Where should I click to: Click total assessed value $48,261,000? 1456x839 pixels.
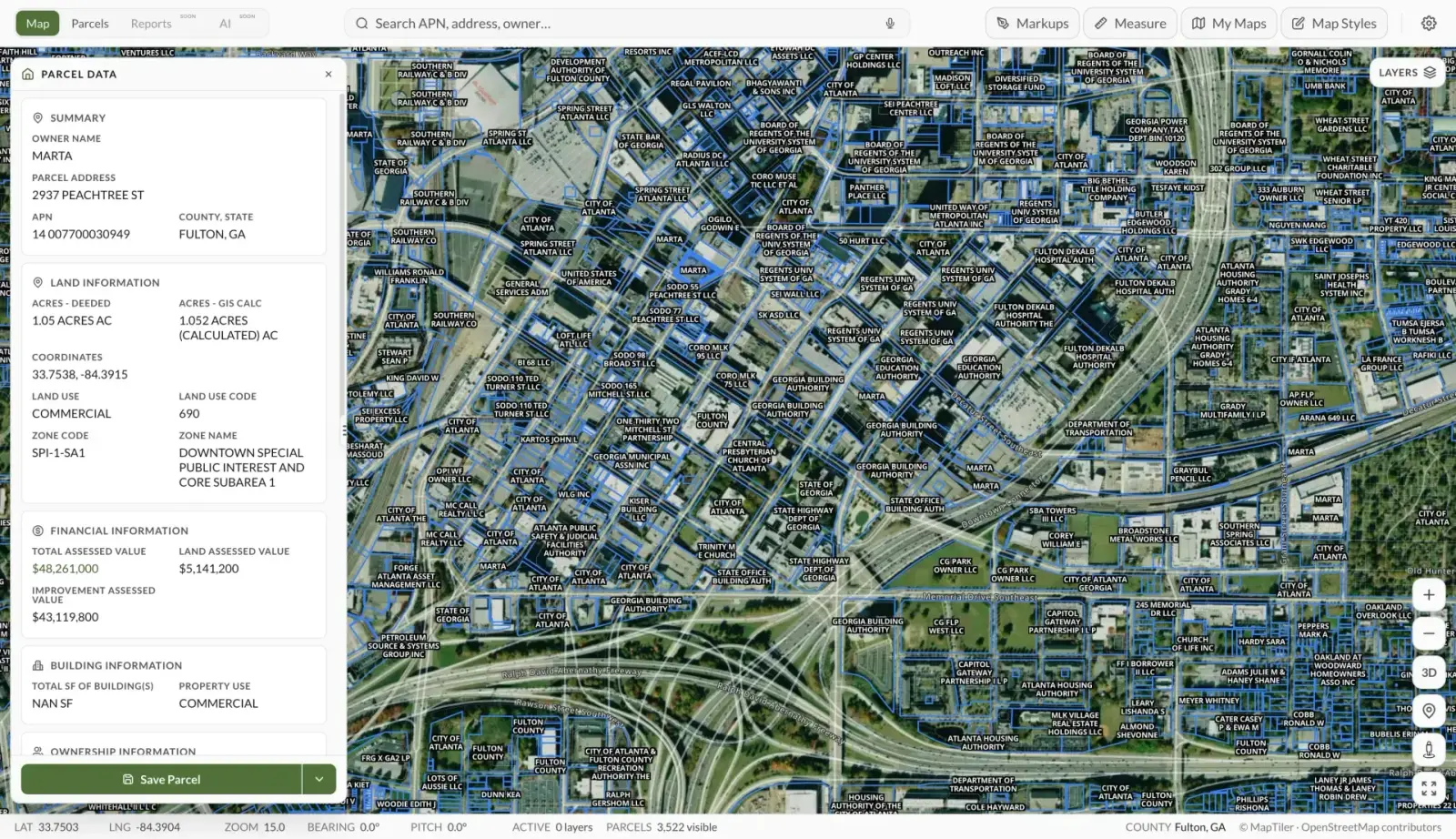[66, 569]
